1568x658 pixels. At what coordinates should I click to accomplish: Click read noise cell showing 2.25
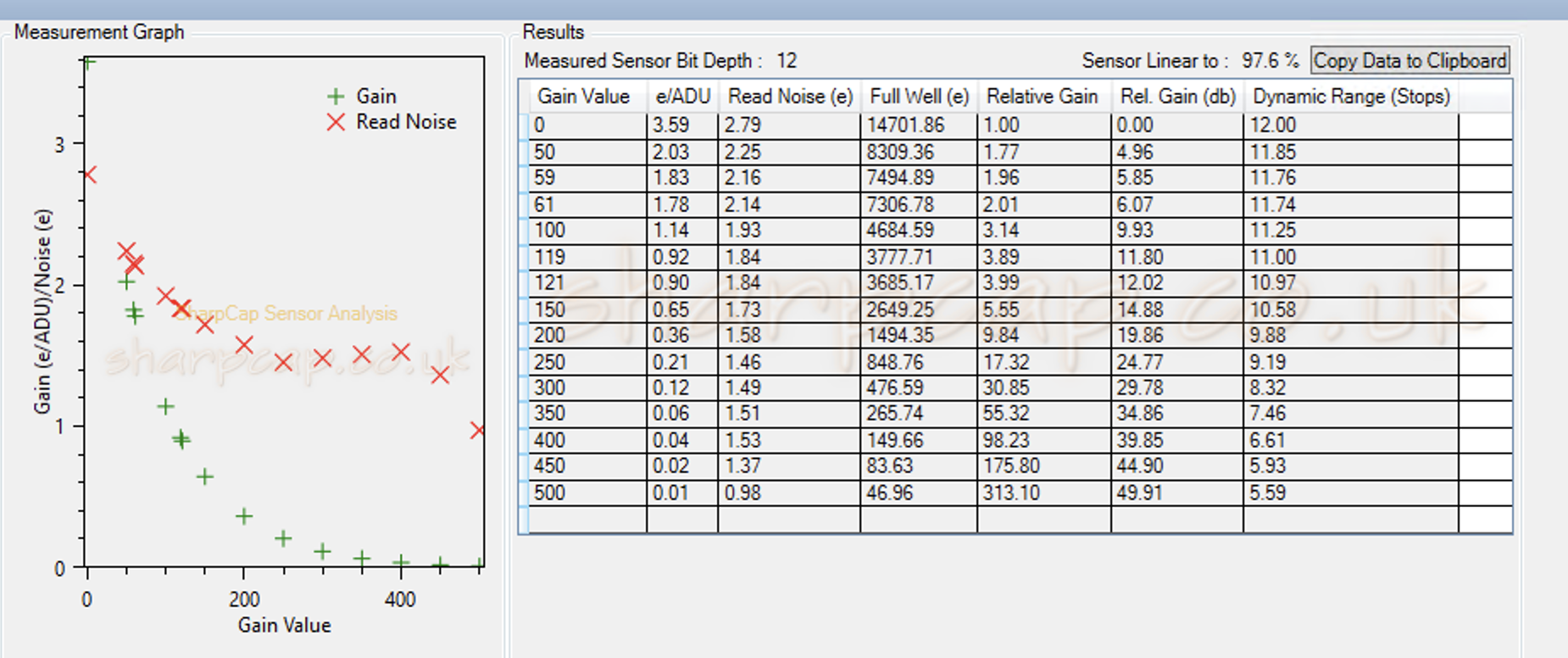[x=789, y=153]
